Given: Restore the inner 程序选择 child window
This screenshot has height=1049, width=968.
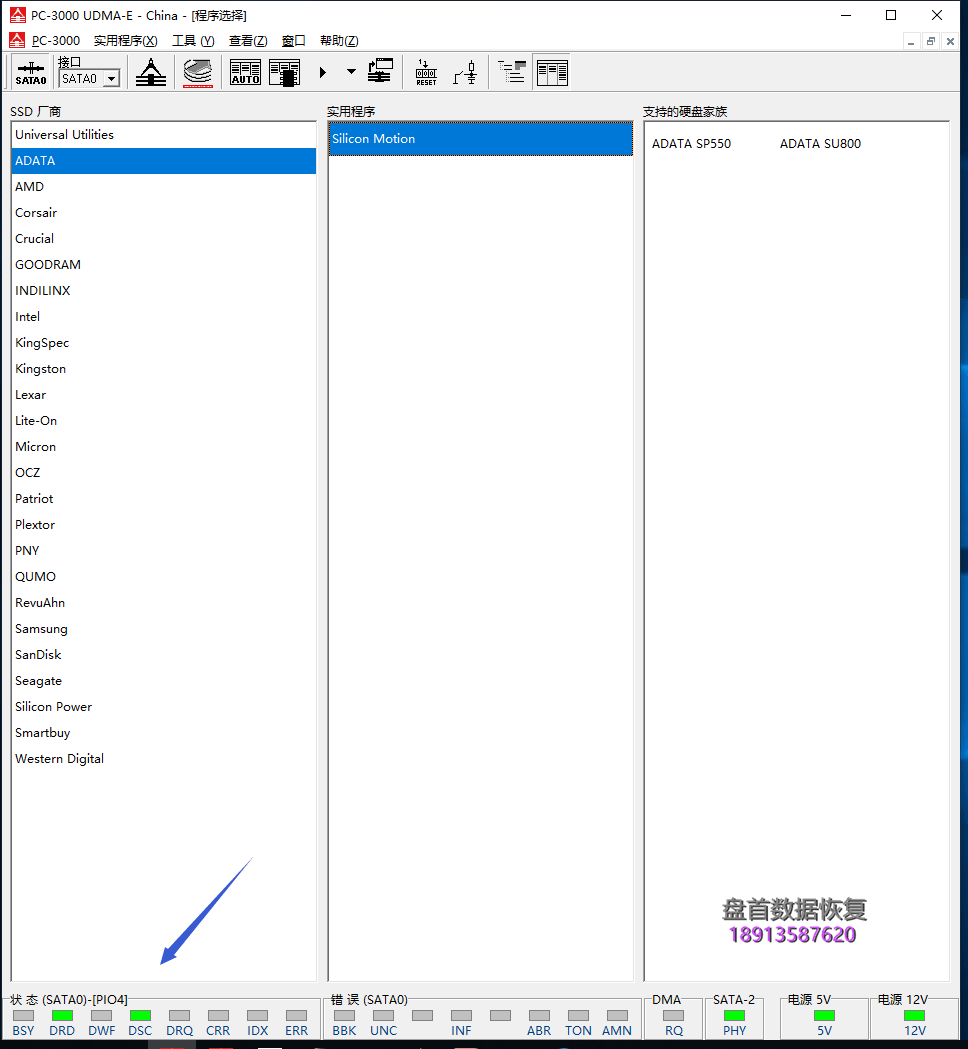Looking at the screenshot, I should pos(931,41).
